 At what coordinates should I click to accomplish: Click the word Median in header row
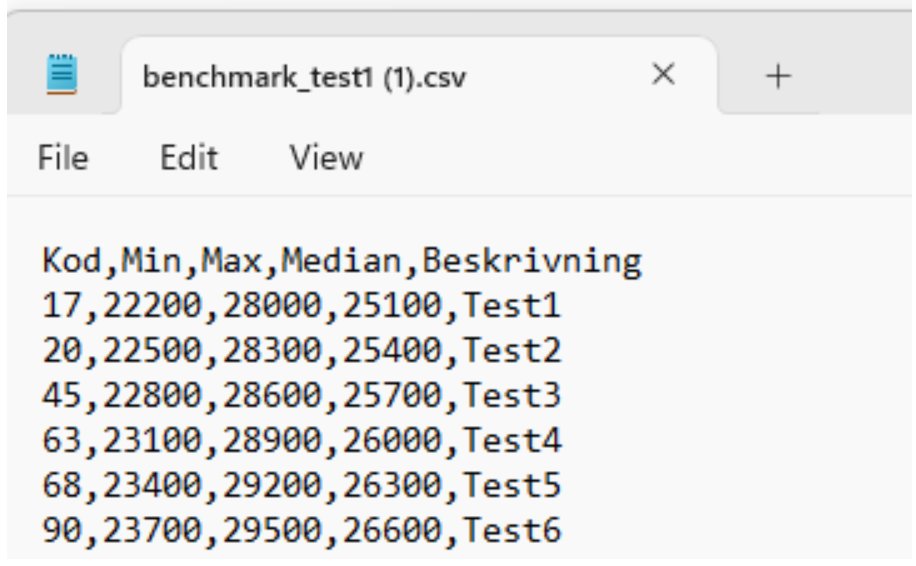tap(342, 261)
